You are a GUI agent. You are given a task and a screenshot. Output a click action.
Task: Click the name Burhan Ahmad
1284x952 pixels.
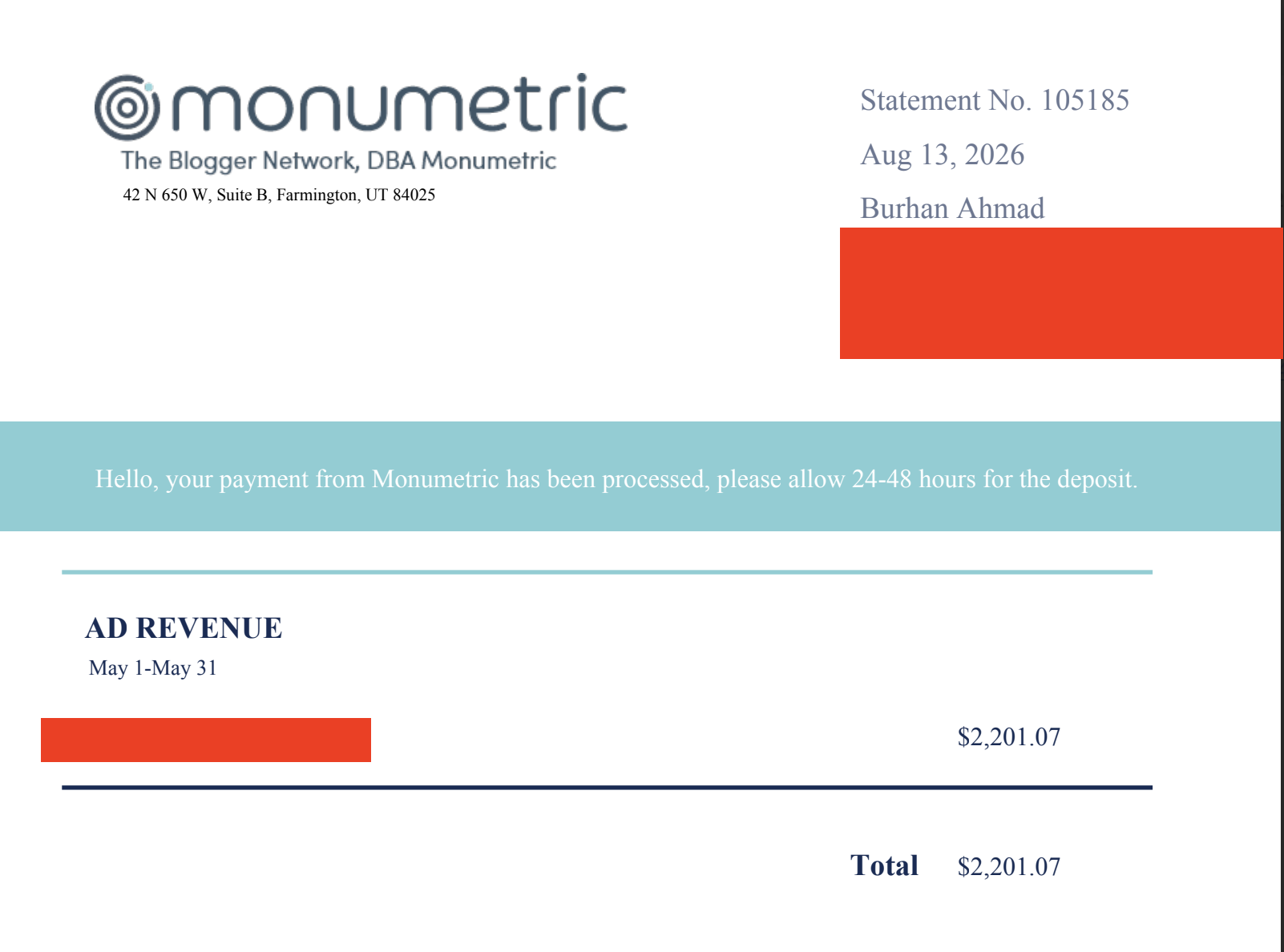(x=952, y=208)
